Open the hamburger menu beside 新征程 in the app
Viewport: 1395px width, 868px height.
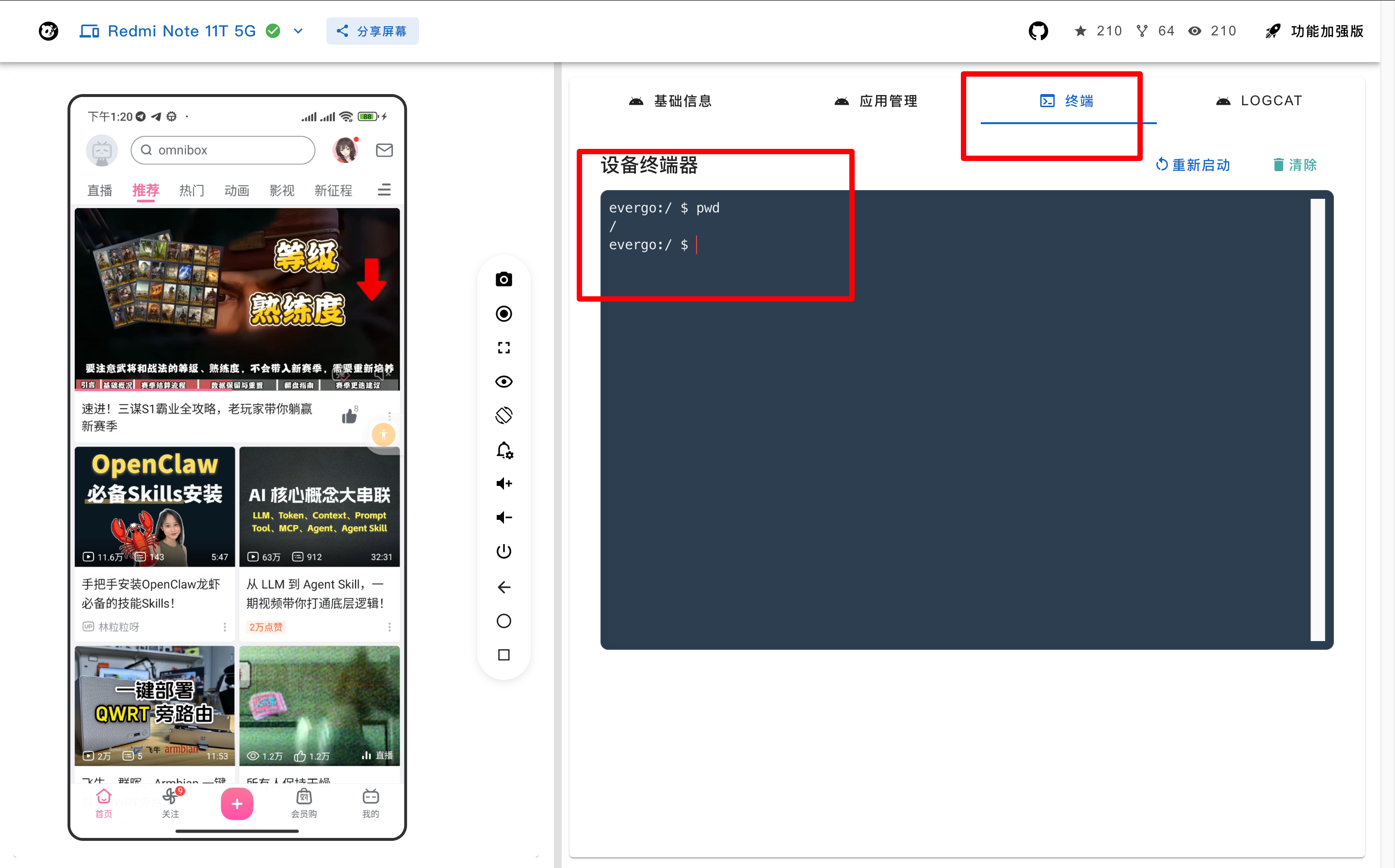tap(384, 190)
